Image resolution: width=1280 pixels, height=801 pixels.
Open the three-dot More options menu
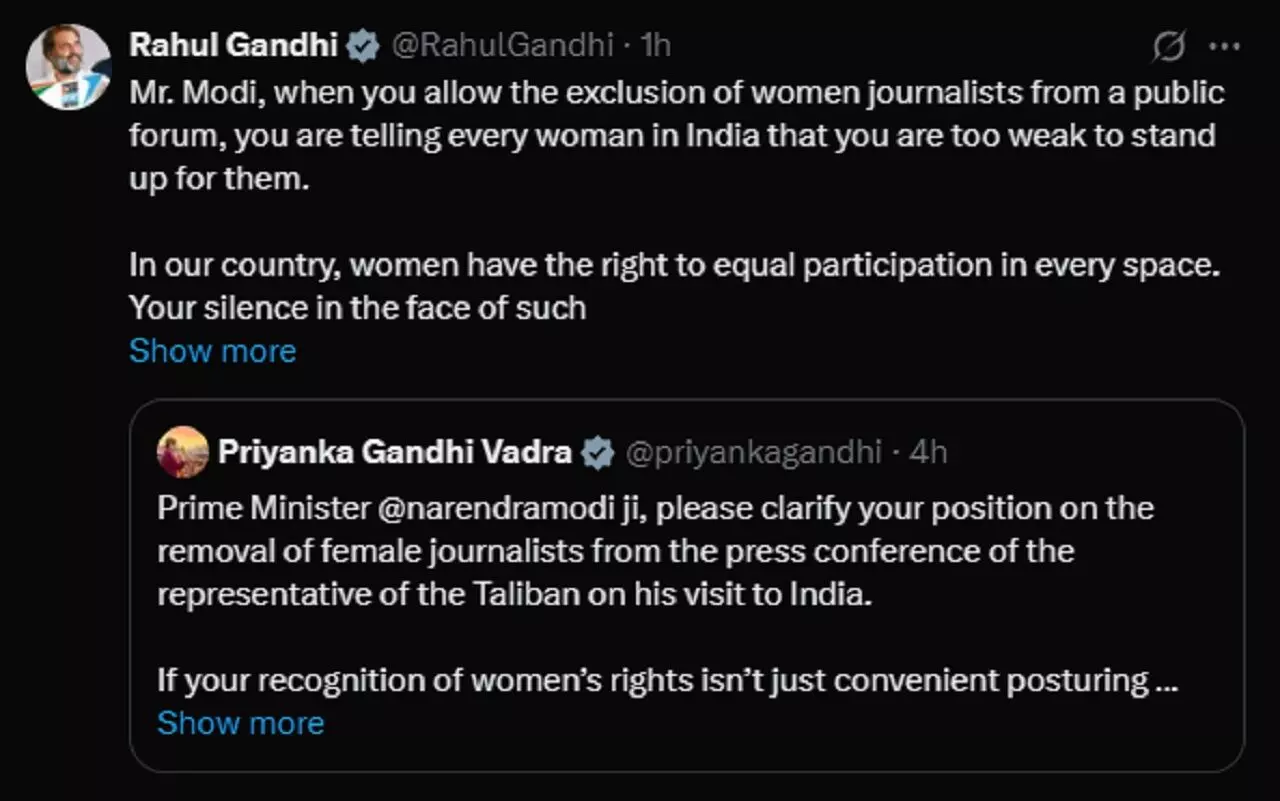point(1224,46)
